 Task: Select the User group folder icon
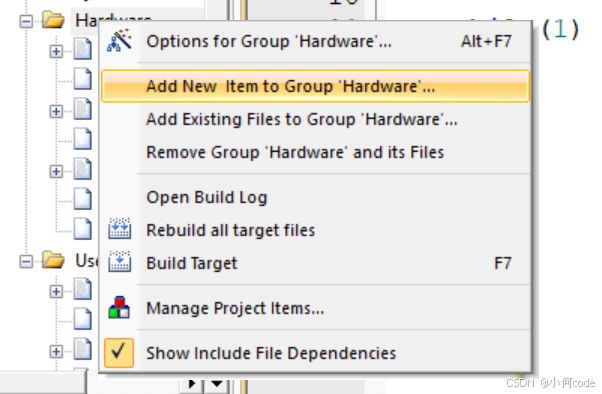coord(53,260)
